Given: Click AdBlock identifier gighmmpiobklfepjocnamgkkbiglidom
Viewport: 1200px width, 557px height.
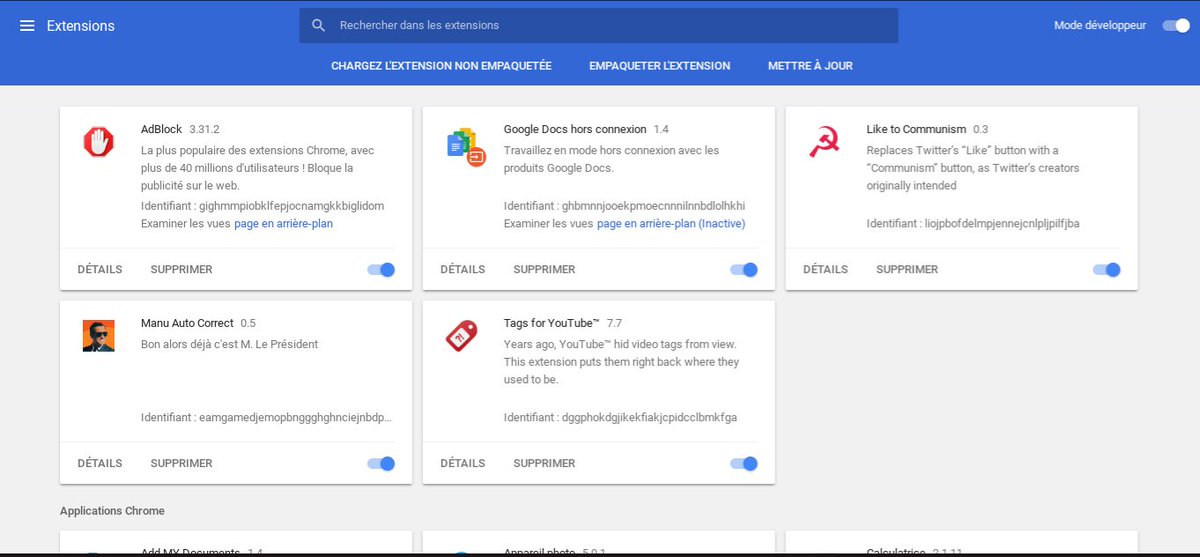Looking at the screenshot, I should click(292, 206).
